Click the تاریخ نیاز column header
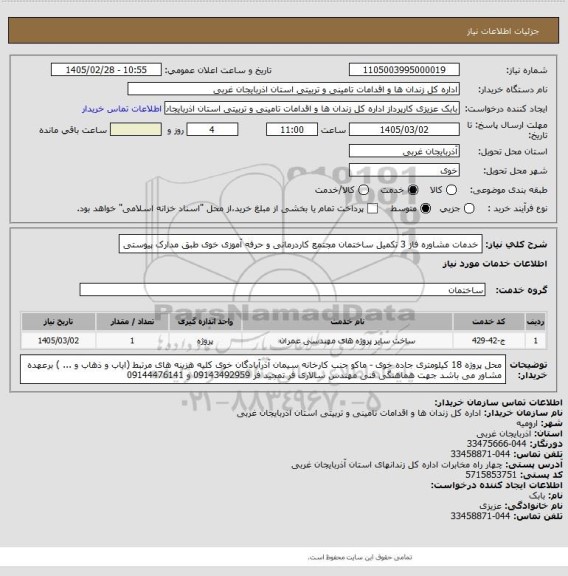The image size is (568, 576). [58, 322]
